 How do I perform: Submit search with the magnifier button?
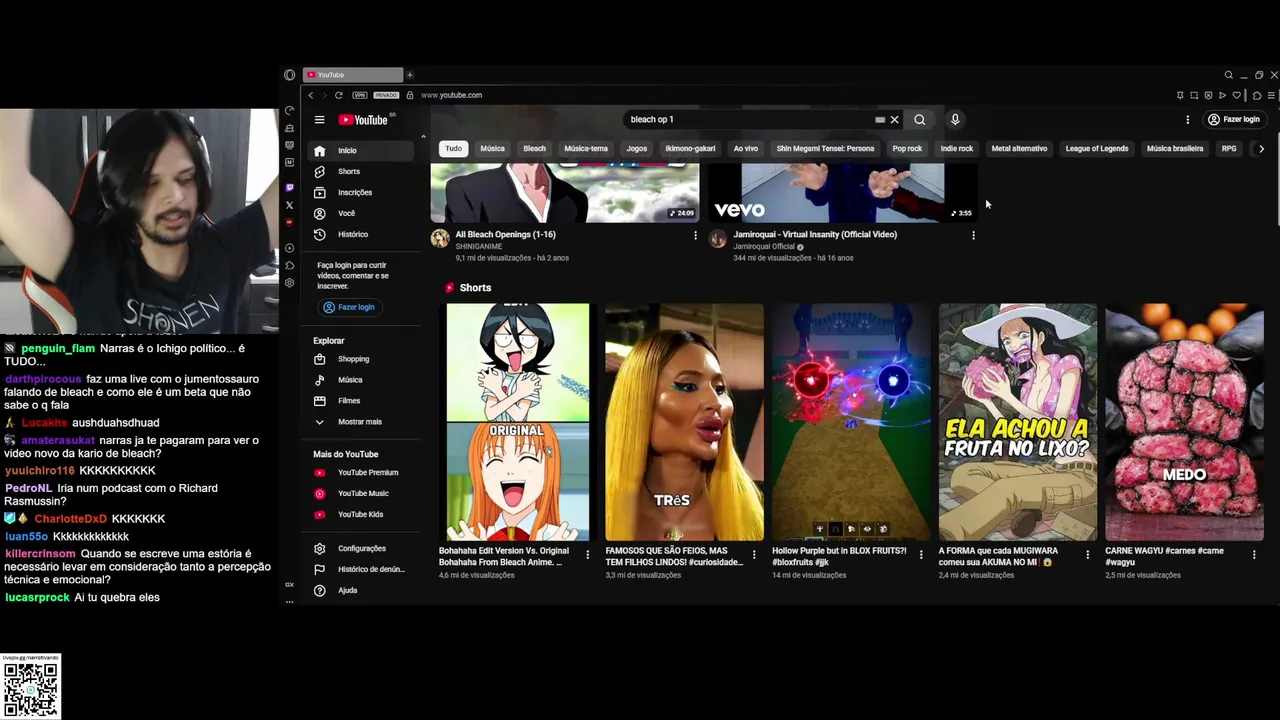point(920,120)
